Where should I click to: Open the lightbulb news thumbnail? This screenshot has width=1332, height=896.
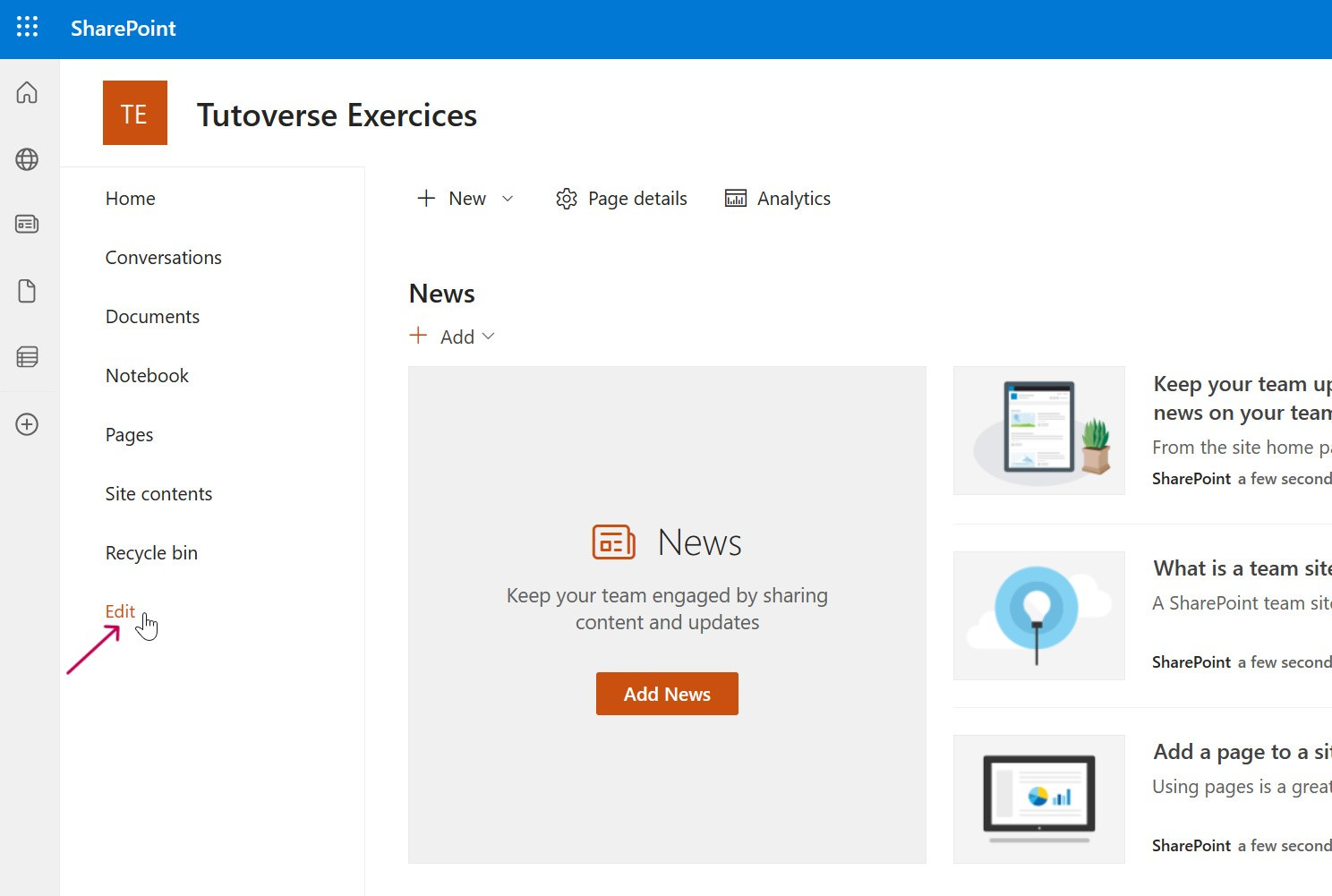click(x=1039, y=616)
